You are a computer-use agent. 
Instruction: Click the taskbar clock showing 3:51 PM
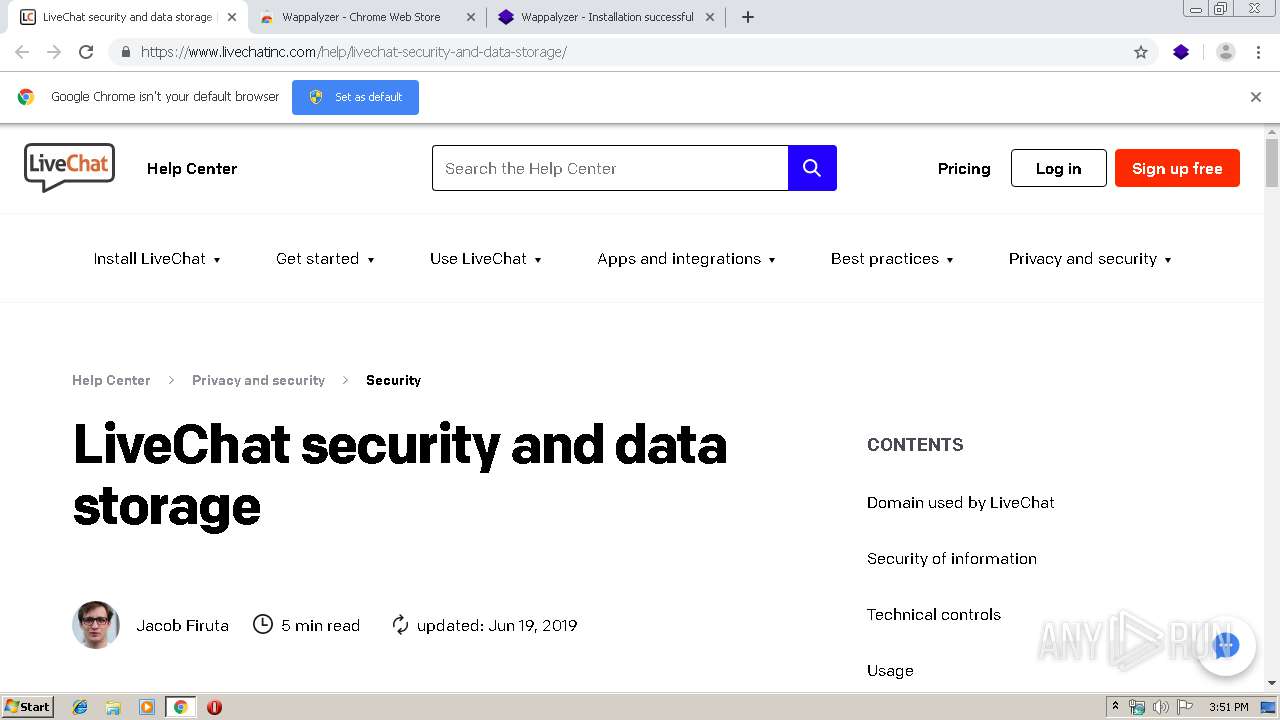pos(1228,707)
